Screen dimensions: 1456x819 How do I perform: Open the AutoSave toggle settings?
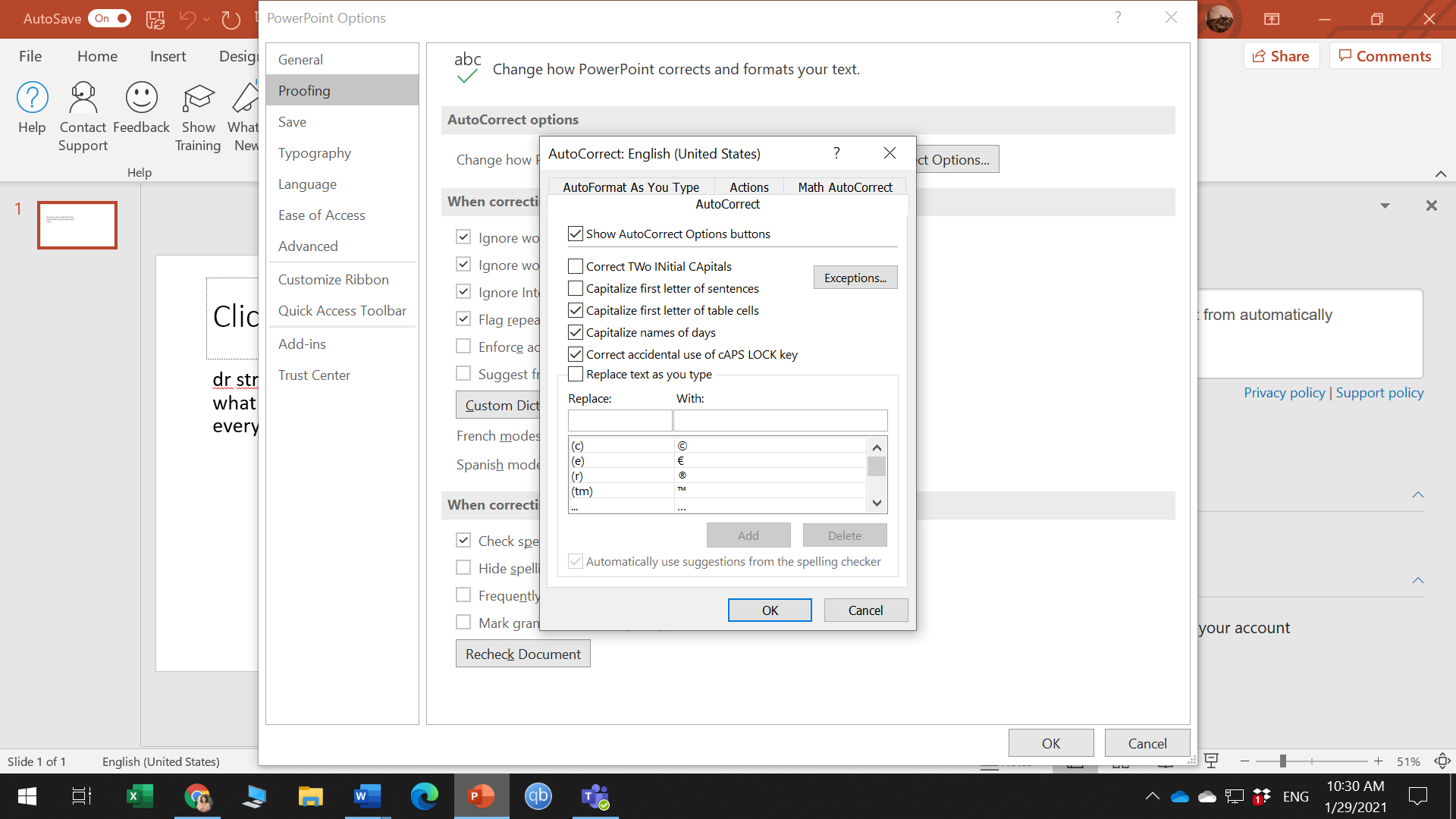pos(107,18)
